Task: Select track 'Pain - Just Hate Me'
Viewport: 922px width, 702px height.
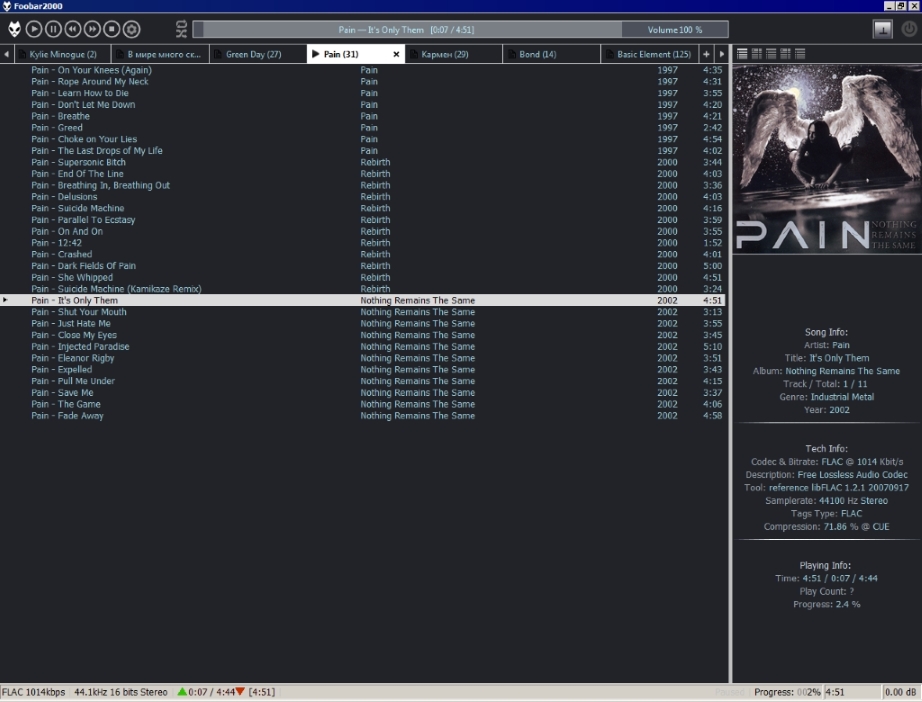Action: [x=362, y=323]
